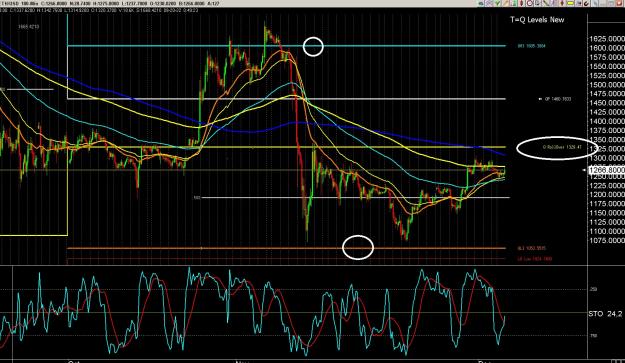
Task: Click the yellow rectangle toolbar icon
Action: coord(570,3)
